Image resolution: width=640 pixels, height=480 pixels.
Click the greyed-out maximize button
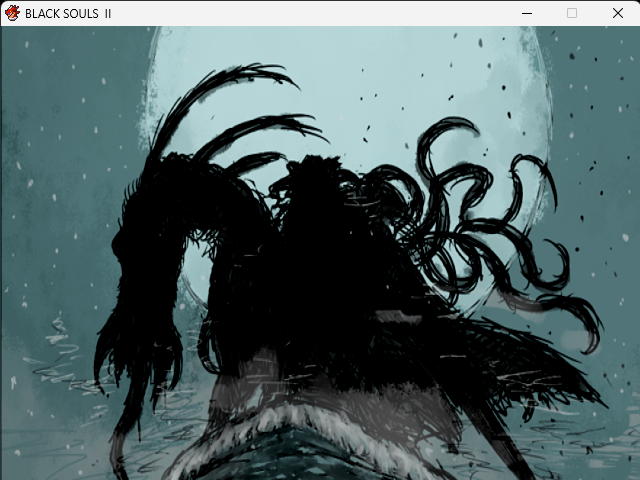coord(572,13)
